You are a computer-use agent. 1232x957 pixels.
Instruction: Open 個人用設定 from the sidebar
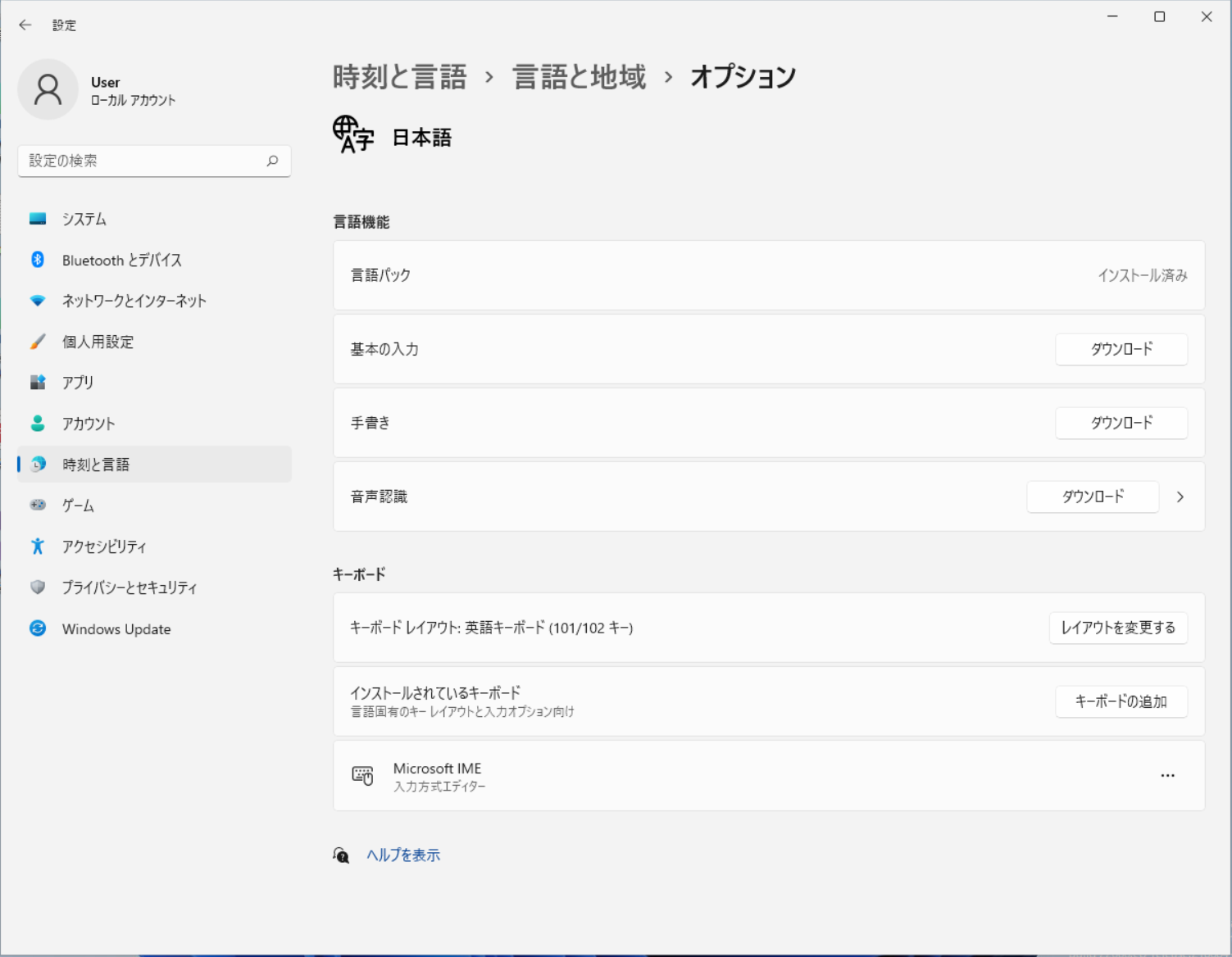point(98,342)
